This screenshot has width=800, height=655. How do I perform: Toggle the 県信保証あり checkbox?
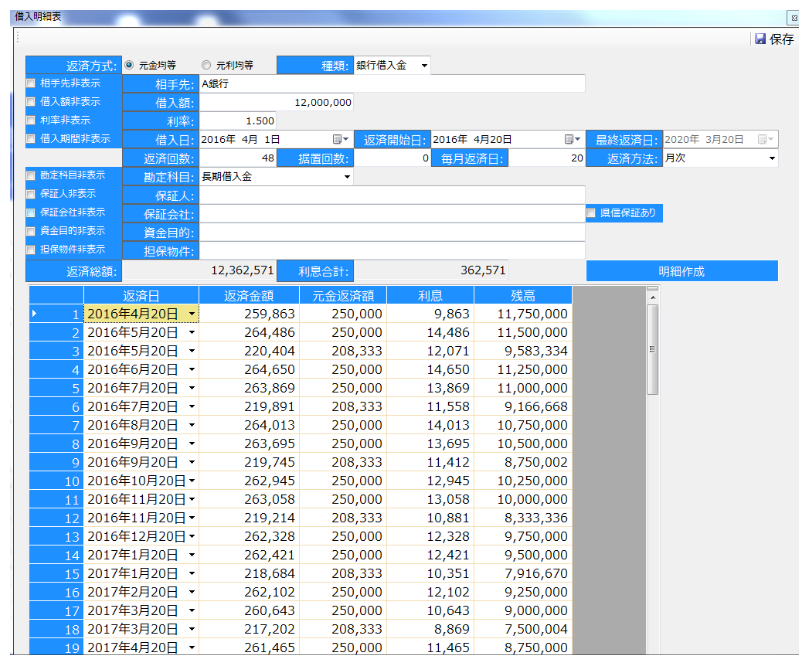click(x=592, y=213)
